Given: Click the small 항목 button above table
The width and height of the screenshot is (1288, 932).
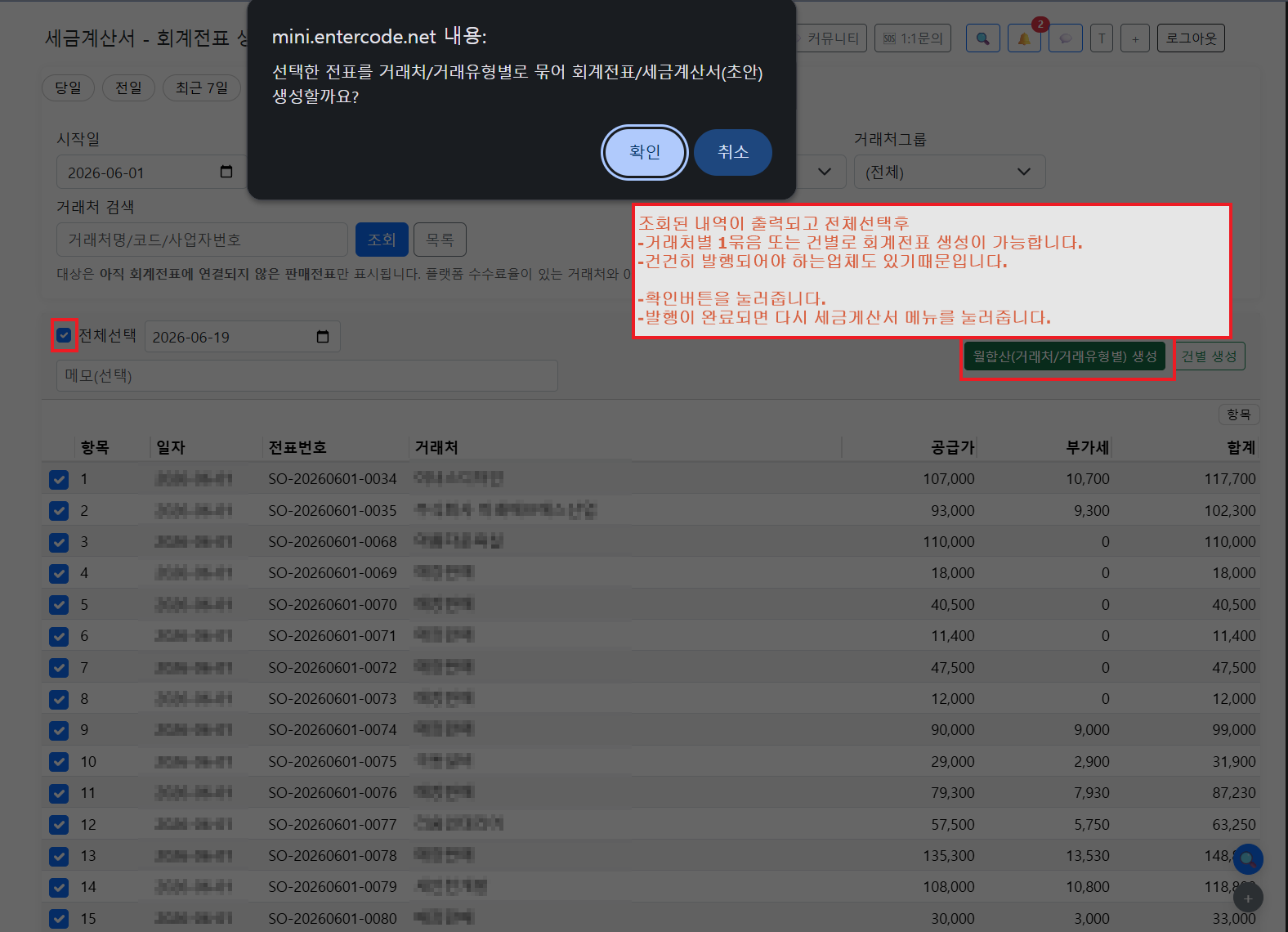Looking at the screenshot, I should [x=1239, y=414].
